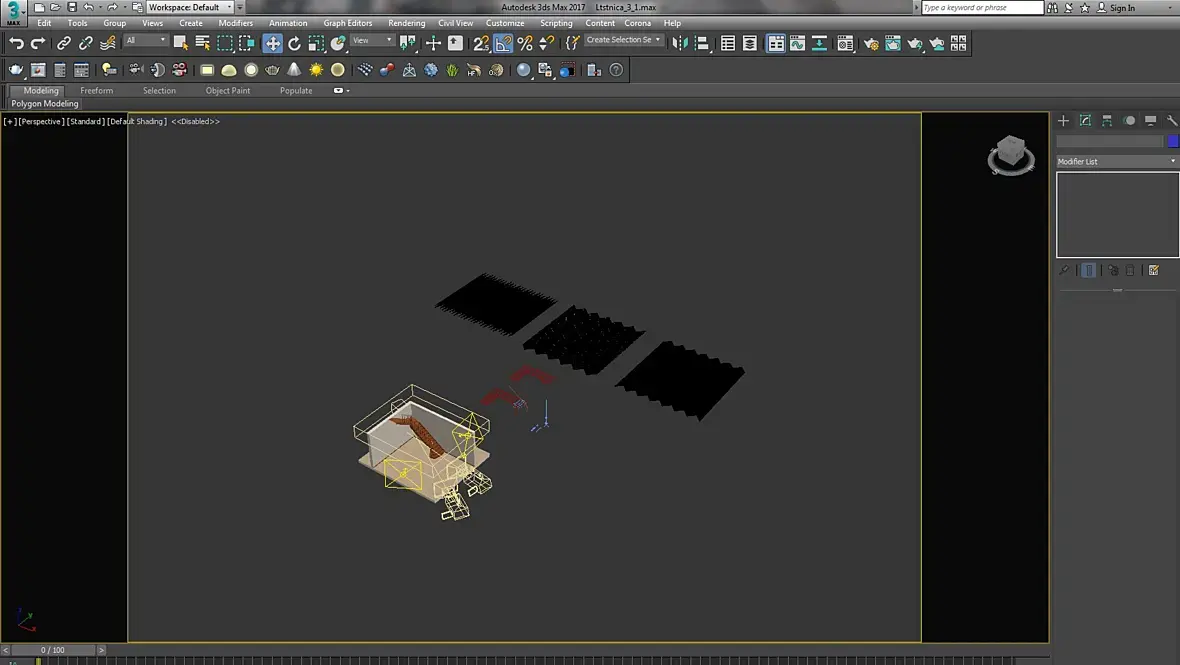Viewport: 1180px width, 665px height.
Task: Click the Select by Name icon
Action: (202, 43)
